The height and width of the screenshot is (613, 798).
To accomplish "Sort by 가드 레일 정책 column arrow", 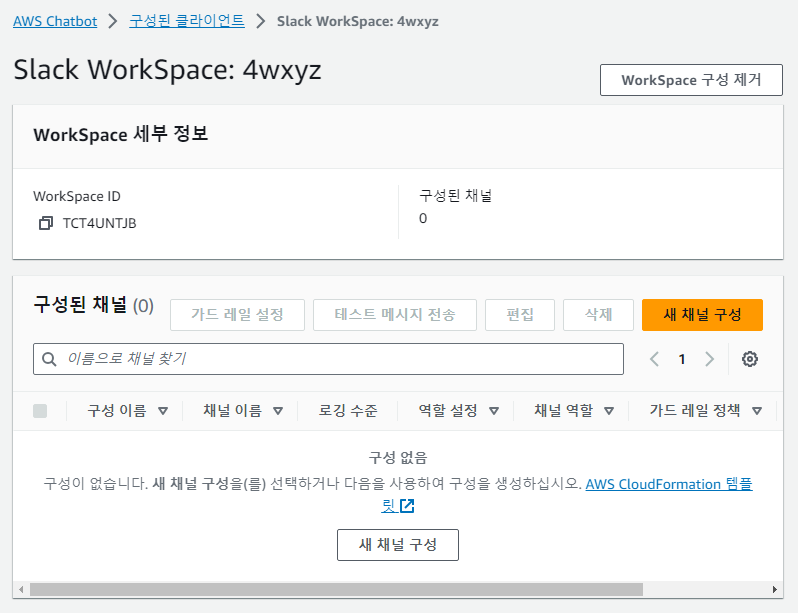I will click(x=757, y=411).
